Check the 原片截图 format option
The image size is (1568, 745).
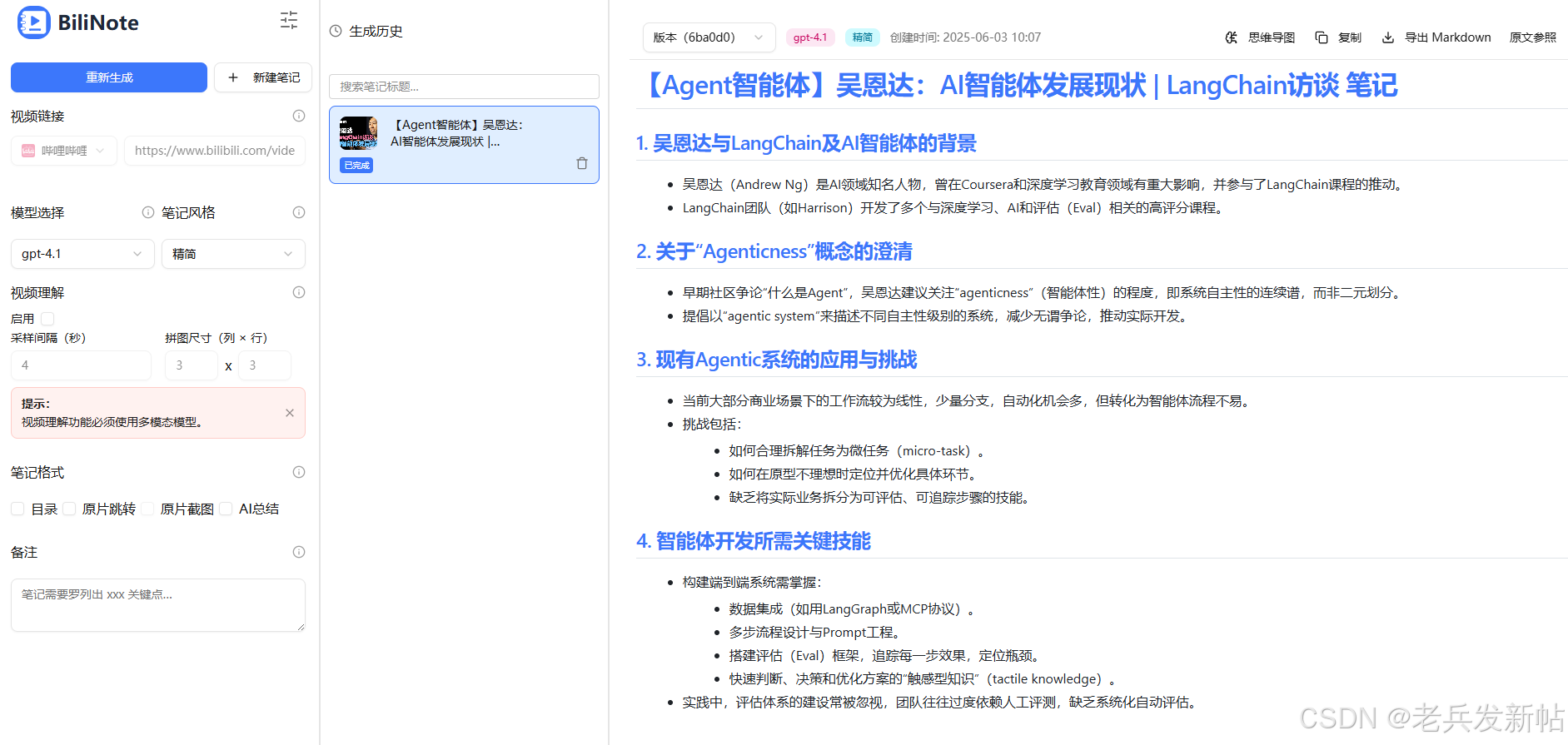tap(147, 509)
